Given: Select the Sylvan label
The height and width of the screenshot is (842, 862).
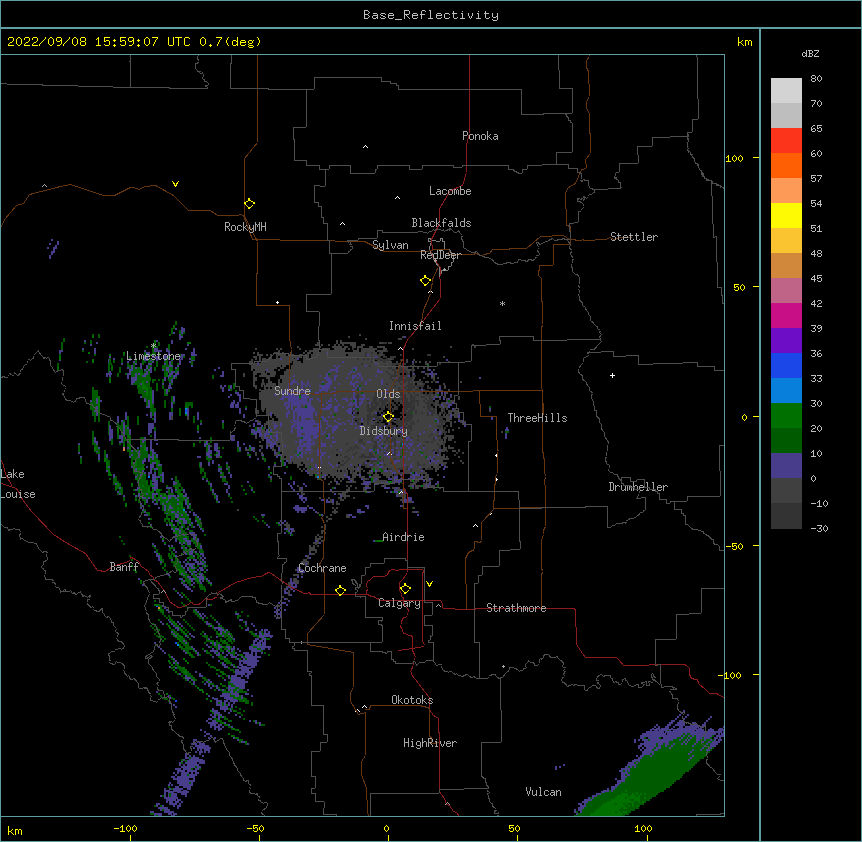Looking at the screenshot, I should click(390, 245).
